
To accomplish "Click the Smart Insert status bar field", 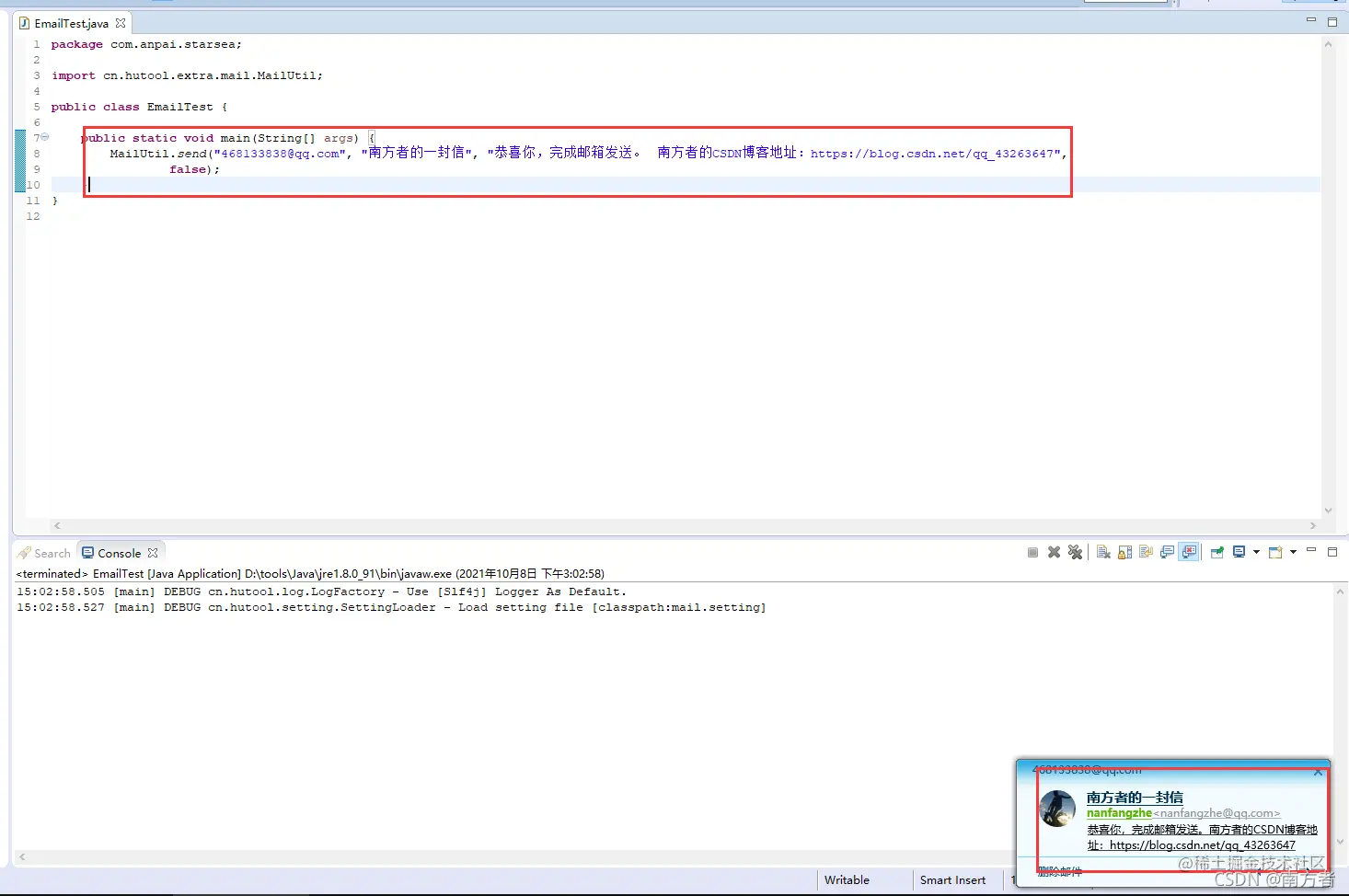I will click(952, 880).
